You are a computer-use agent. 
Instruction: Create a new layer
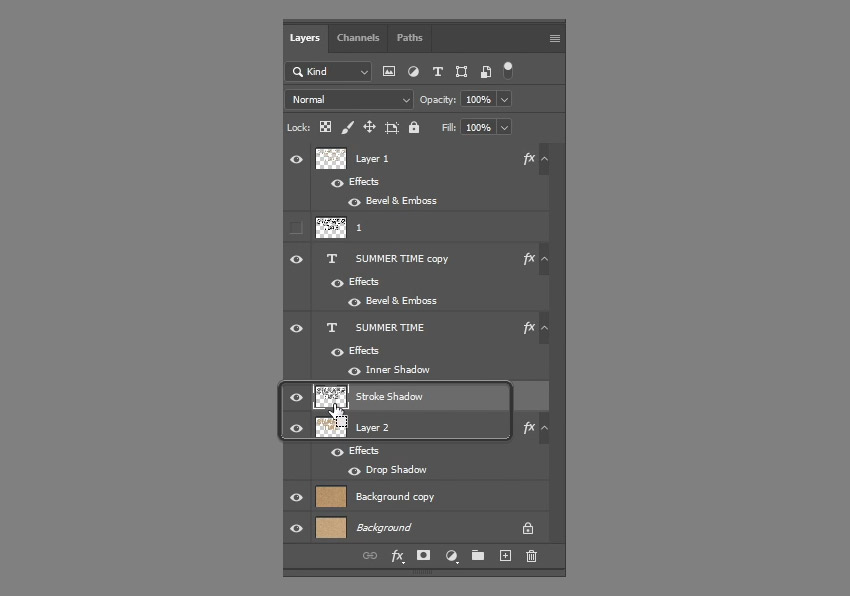505,555
